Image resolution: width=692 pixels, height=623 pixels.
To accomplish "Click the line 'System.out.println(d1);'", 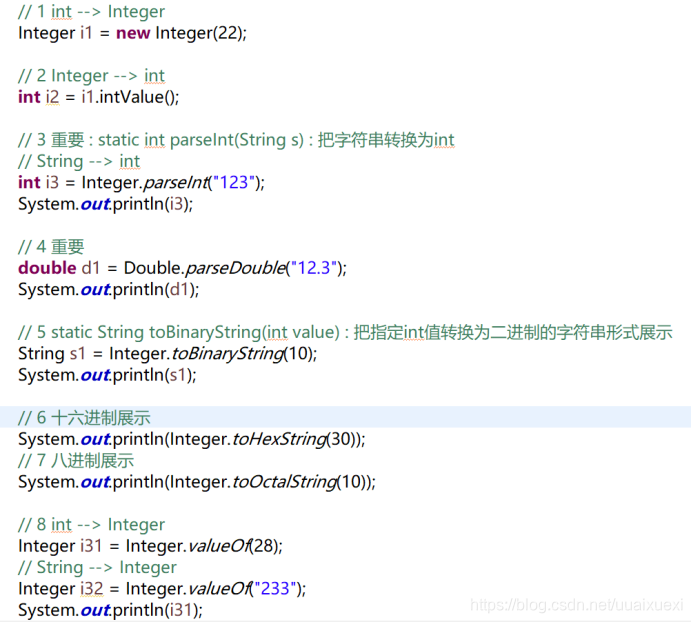I will point(109,290).
